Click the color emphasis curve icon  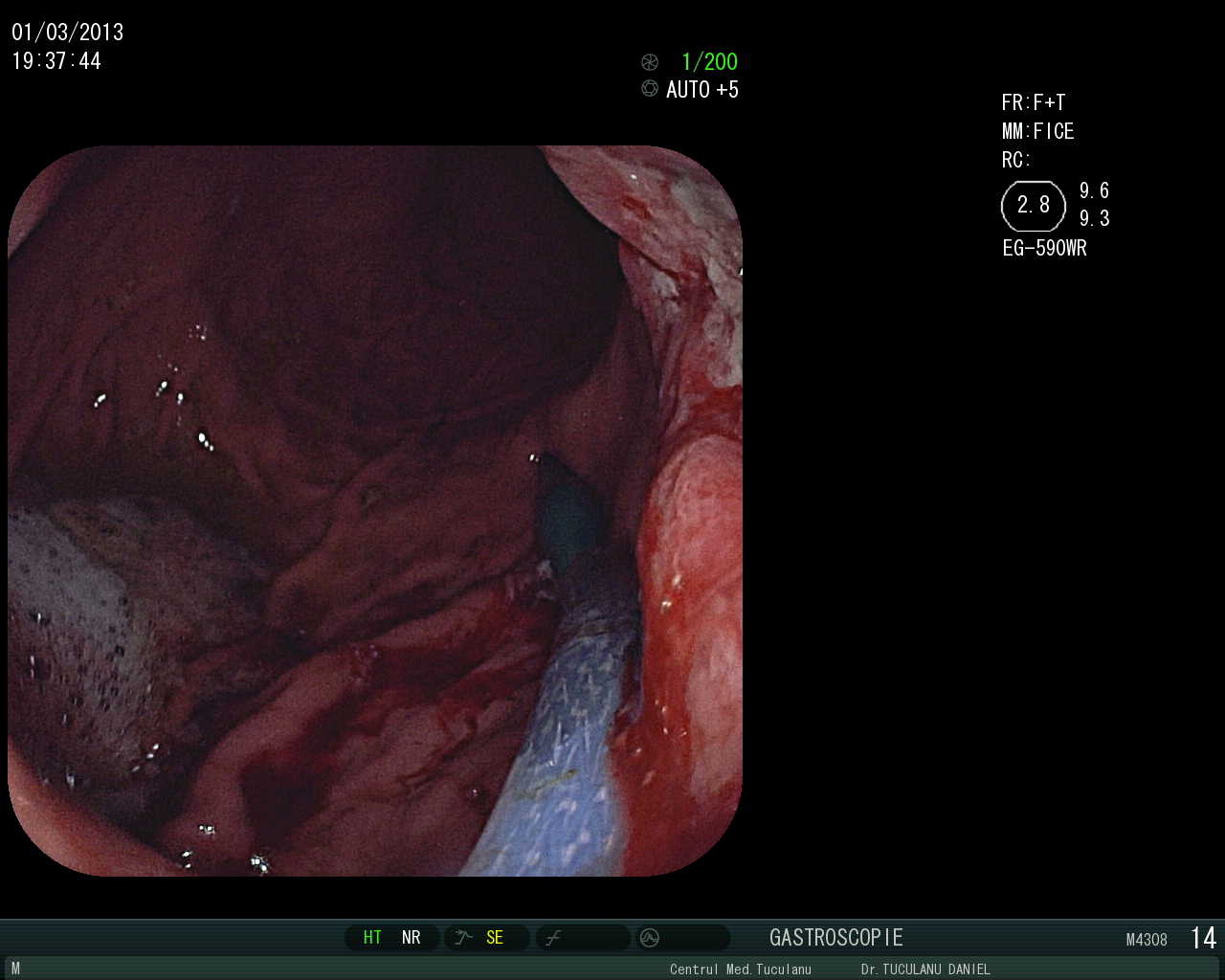(553, 938)
